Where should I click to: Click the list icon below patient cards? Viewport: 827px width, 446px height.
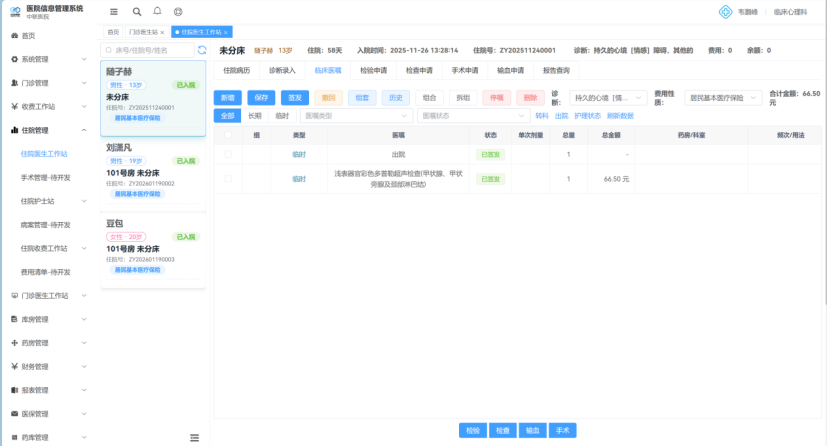pyautogui.click(x=195, y=437)
